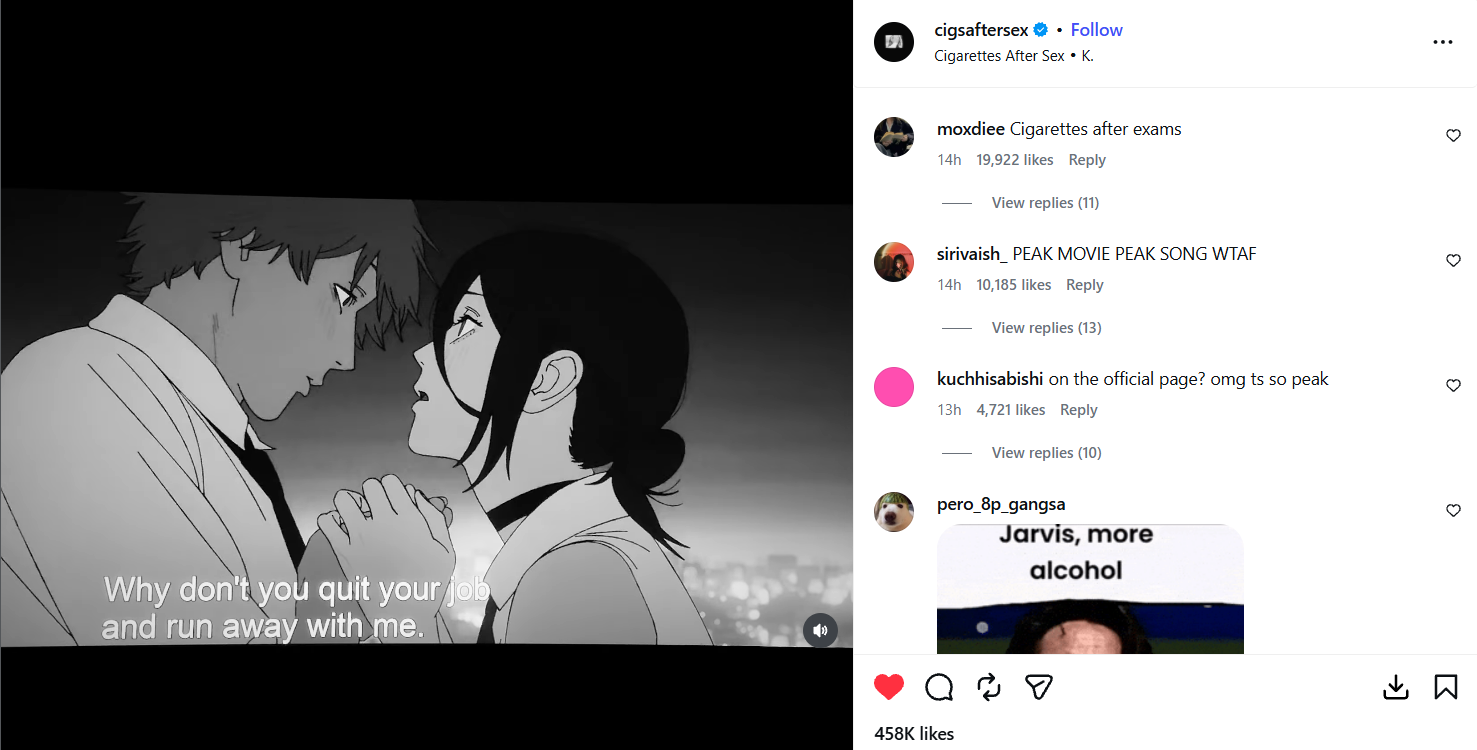This screenshot has height=750, width=1477.
Task: Reply to moxdiee's comment
Action: coord(1087,160)
